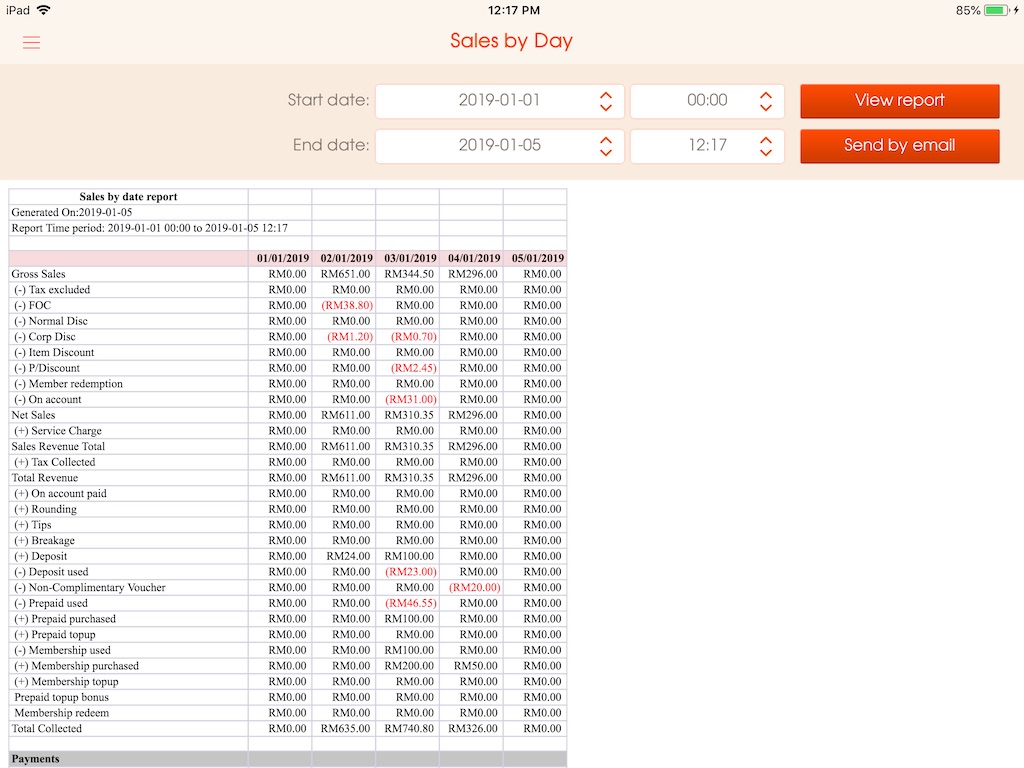Click the (+) Breakage row label
This screenshot has height=768, width=1024.
(44, 541)
